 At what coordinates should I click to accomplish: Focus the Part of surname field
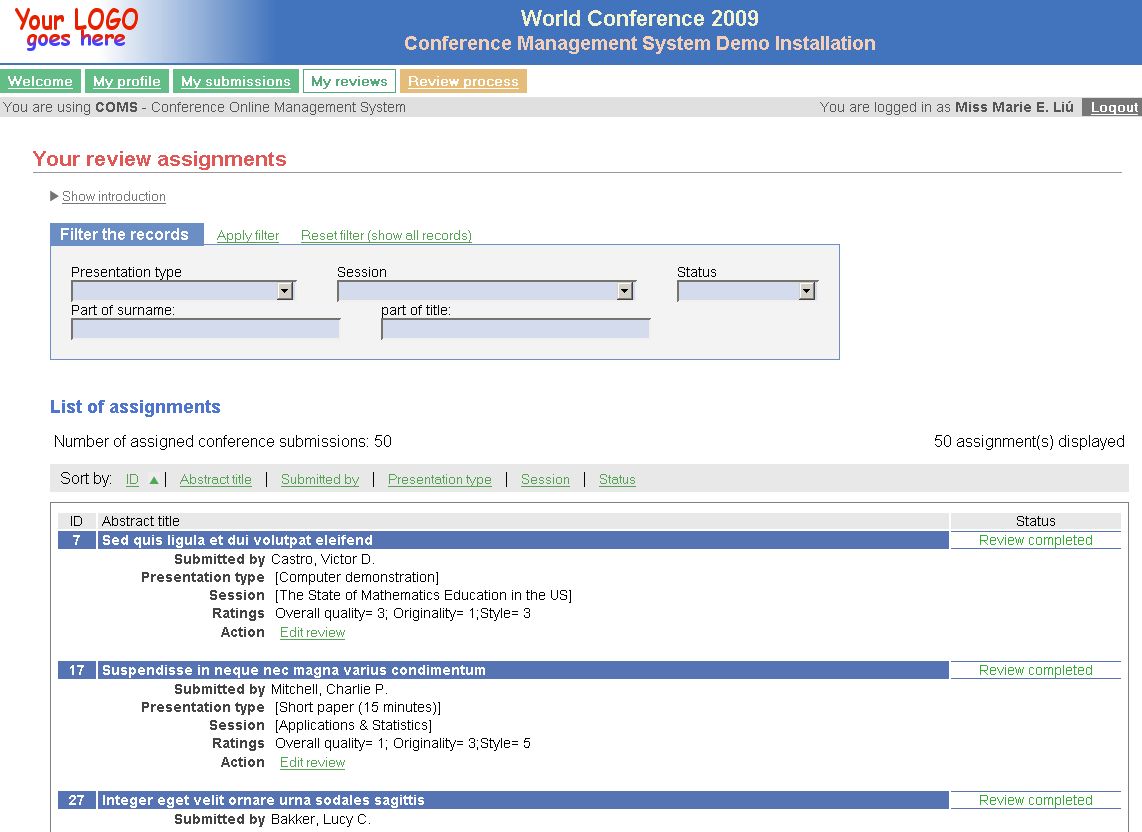pyautogui.click(x=206, y=329)
